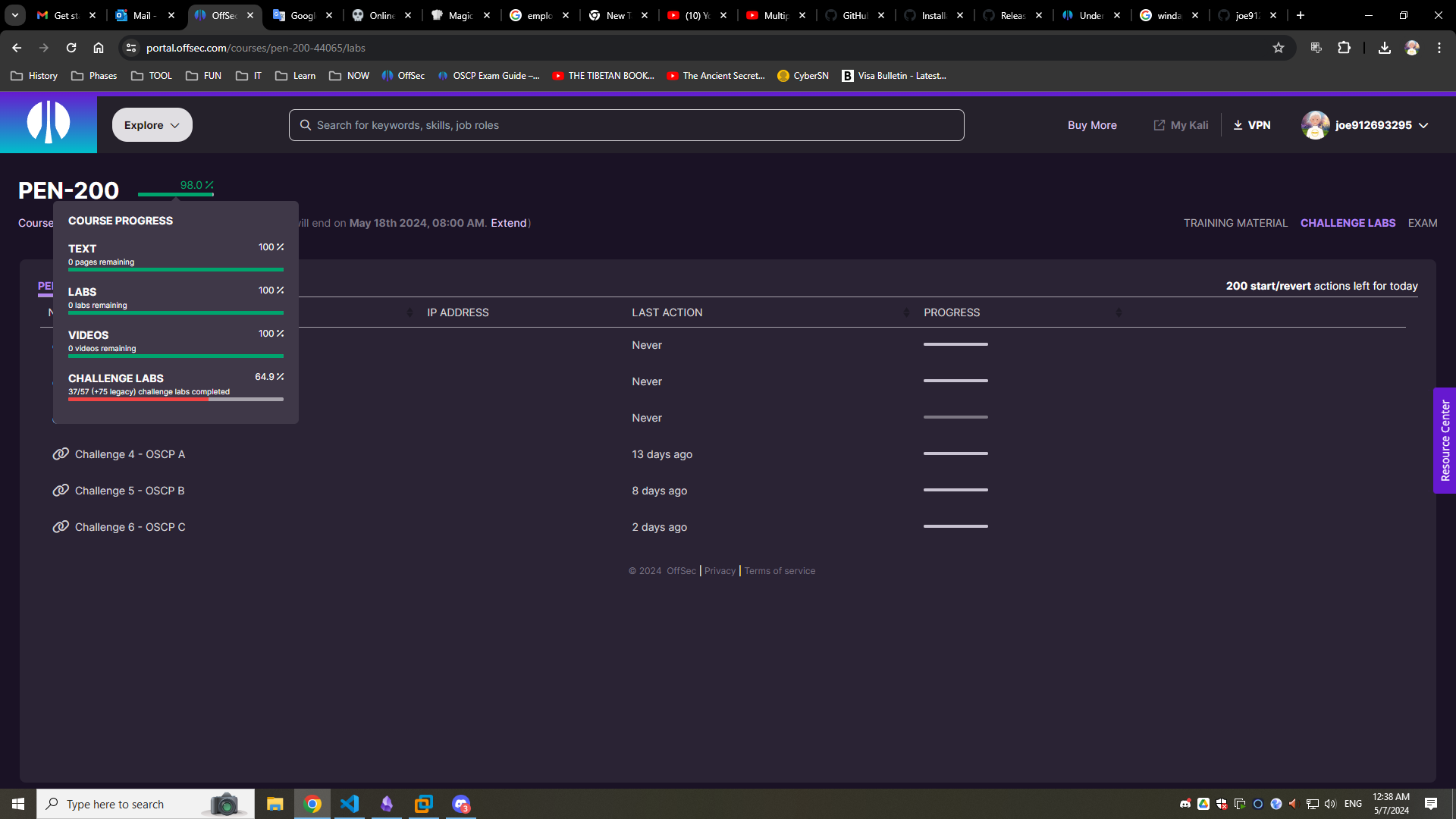Sort by Progress column arrows
Screen dimensions: 1456x819
1119,312
